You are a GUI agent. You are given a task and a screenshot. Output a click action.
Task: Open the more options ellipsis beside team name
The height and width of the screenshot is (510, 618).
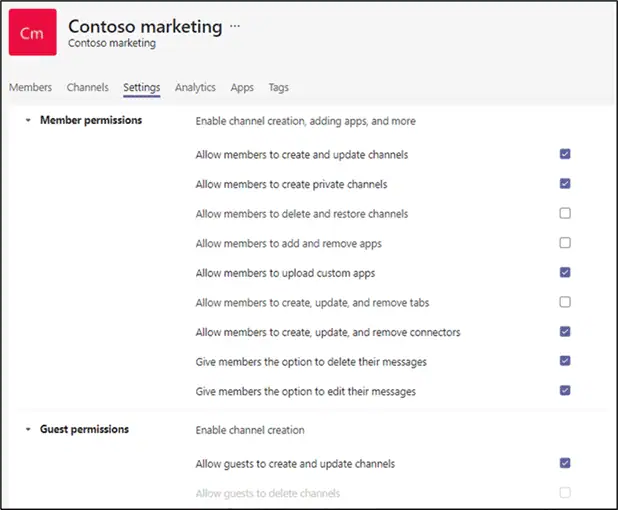click(235, 26)
